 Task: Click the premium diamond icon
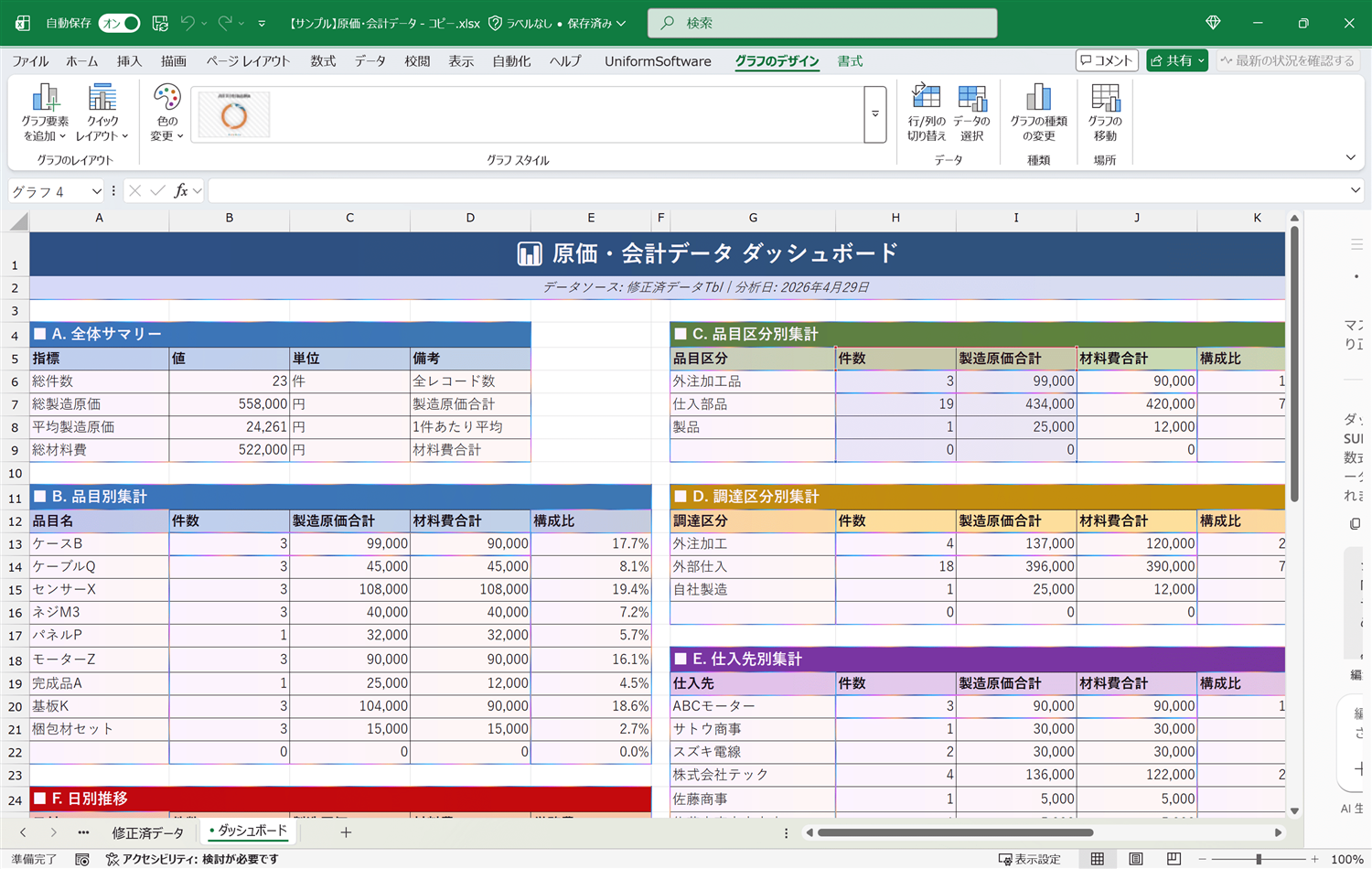click(1213, 23)
